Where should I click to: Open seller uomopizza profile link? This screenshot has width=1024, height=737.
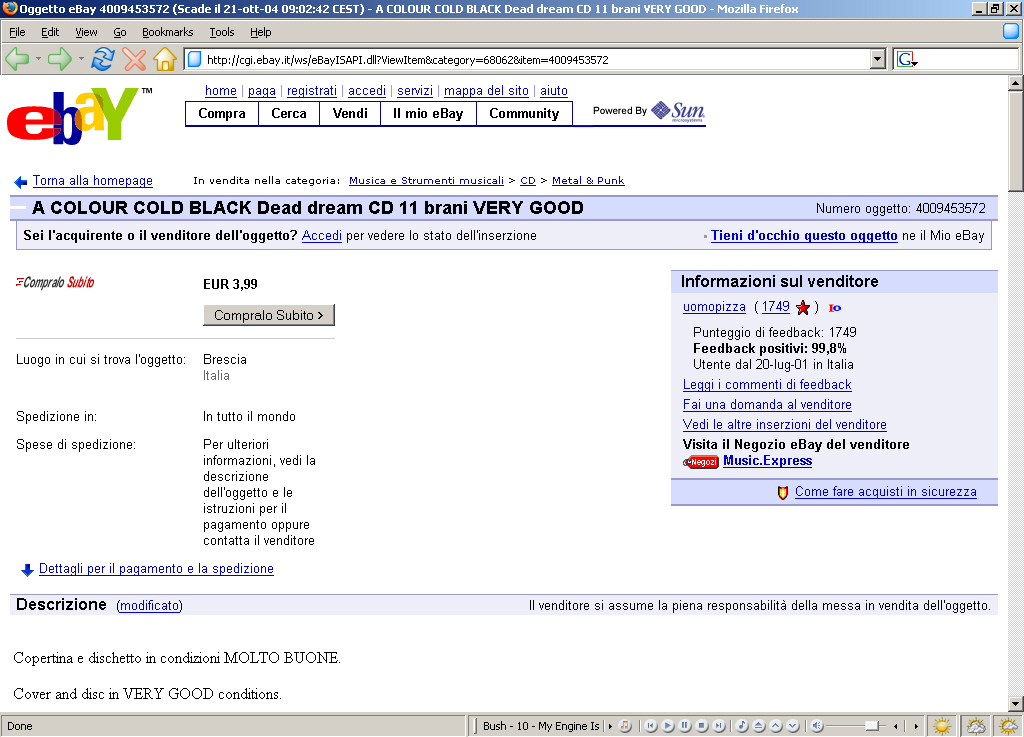tap(714, 307)
